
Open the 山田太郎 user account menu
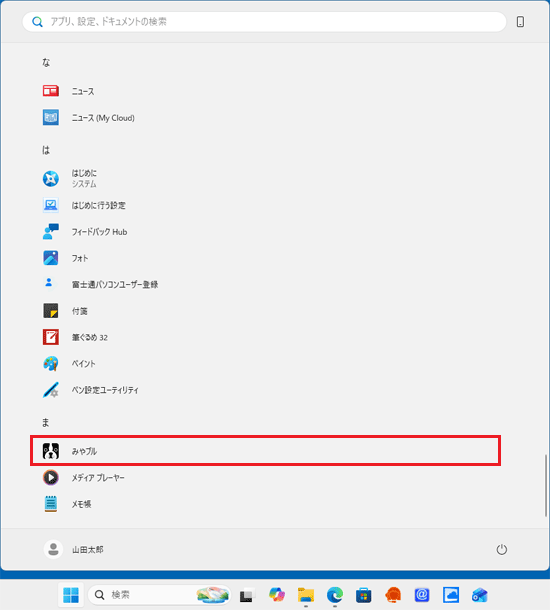point(74,549)
